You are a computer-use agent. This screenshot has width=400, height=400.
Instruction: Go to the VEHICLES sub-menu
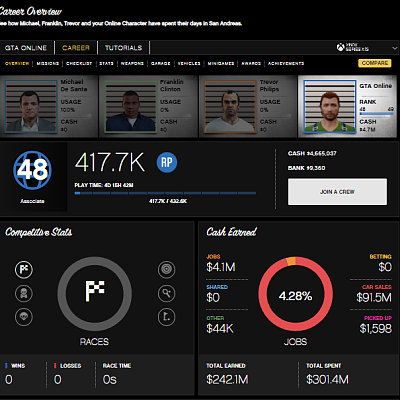point(189,63)
